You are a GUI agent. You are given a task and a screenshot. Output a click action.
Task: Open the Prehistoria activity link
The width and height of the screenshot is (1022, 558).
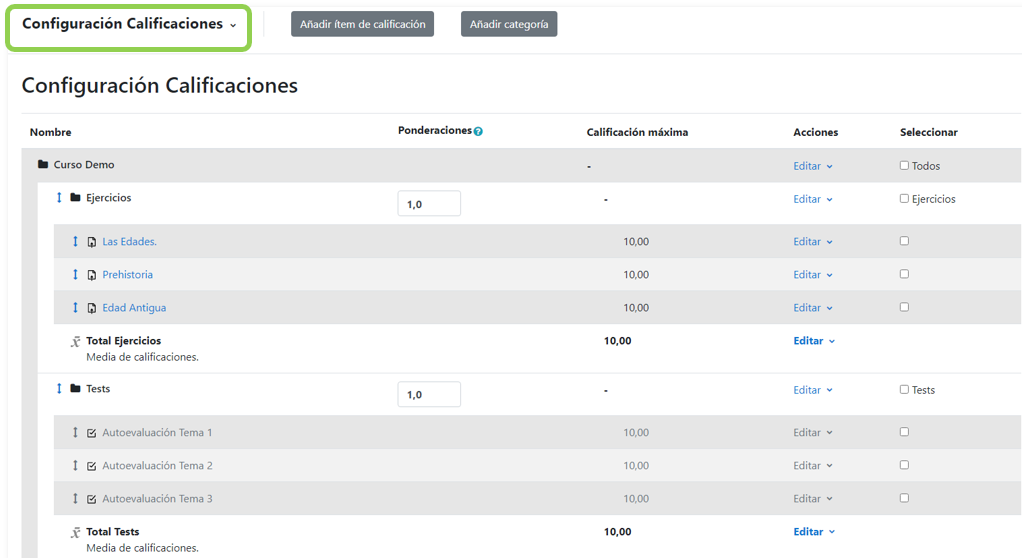point(128,275)
